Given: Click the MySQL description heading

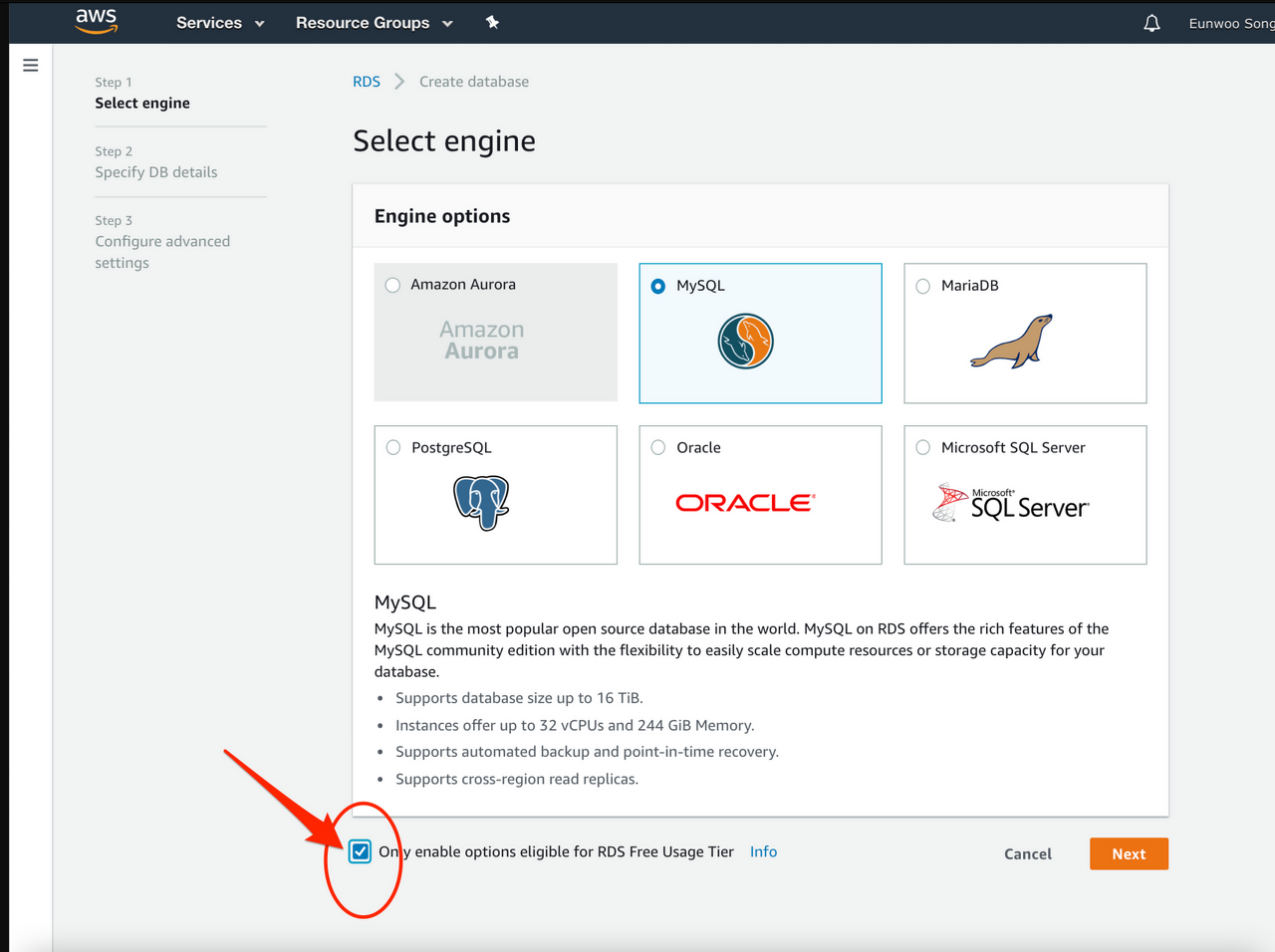Looking at the screenshot, I should click(x=405, y=602).
